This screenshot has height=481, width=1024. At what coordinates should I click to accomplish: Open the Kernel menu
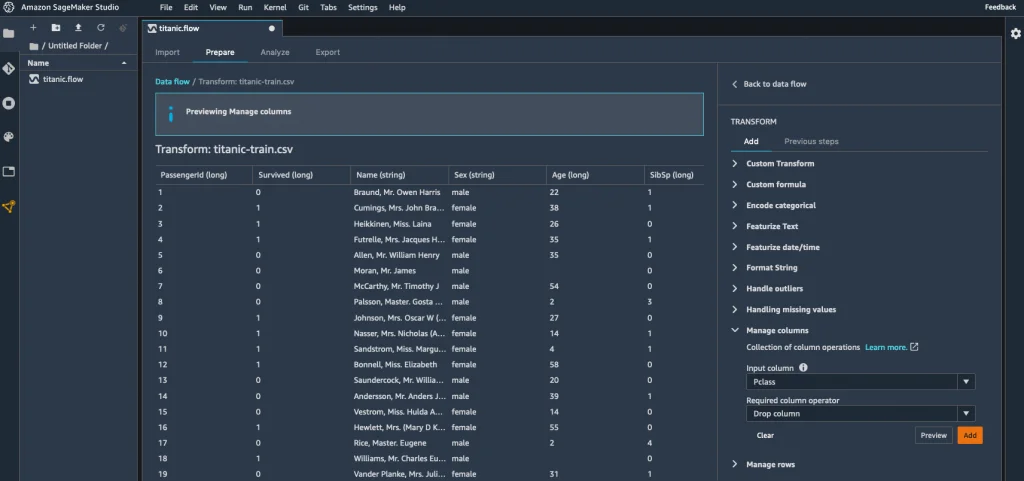click(275, 7)
